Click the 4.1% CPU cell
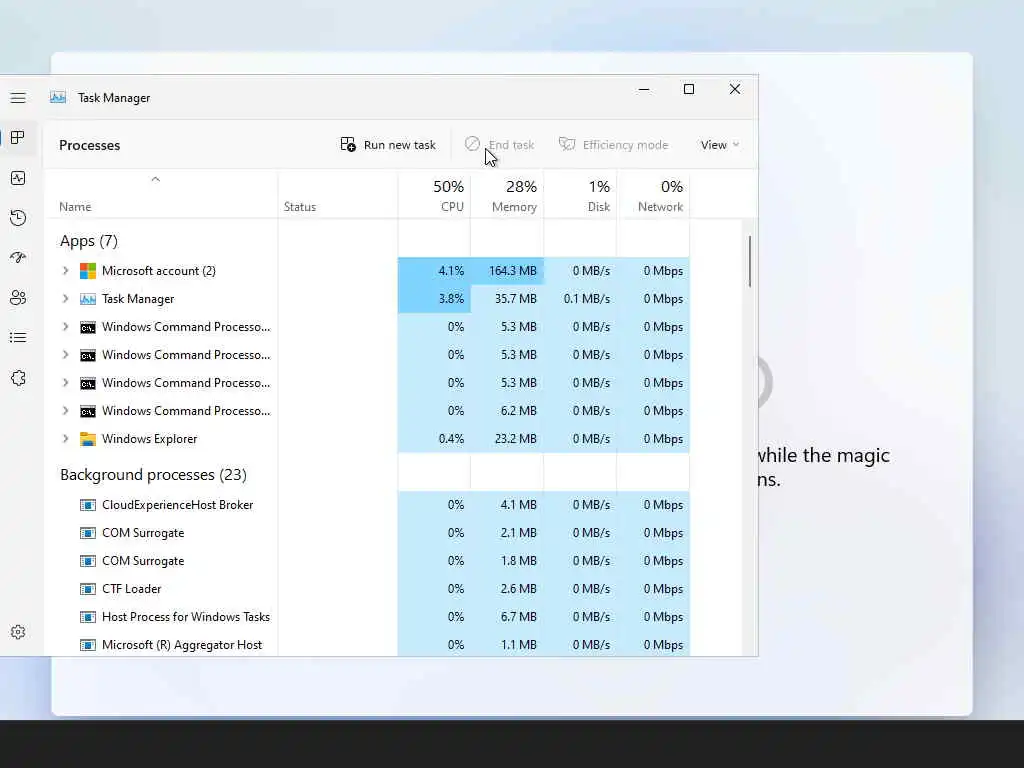 tap(434, 270)
